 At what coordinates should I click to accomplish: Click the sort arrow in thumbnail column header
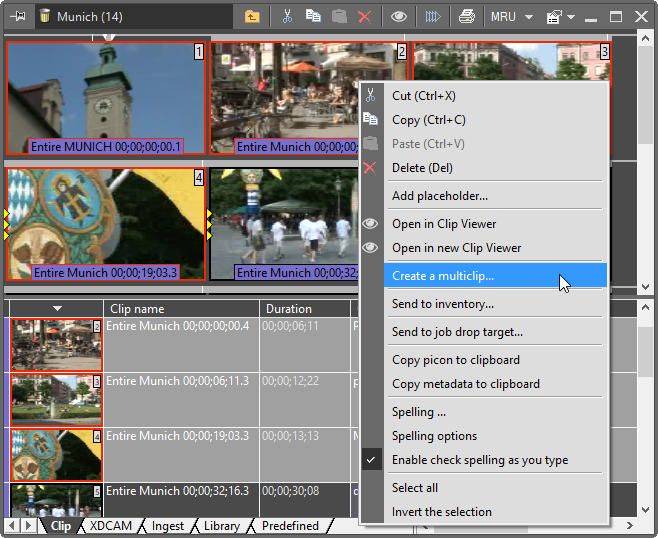[x=57, y=308]
